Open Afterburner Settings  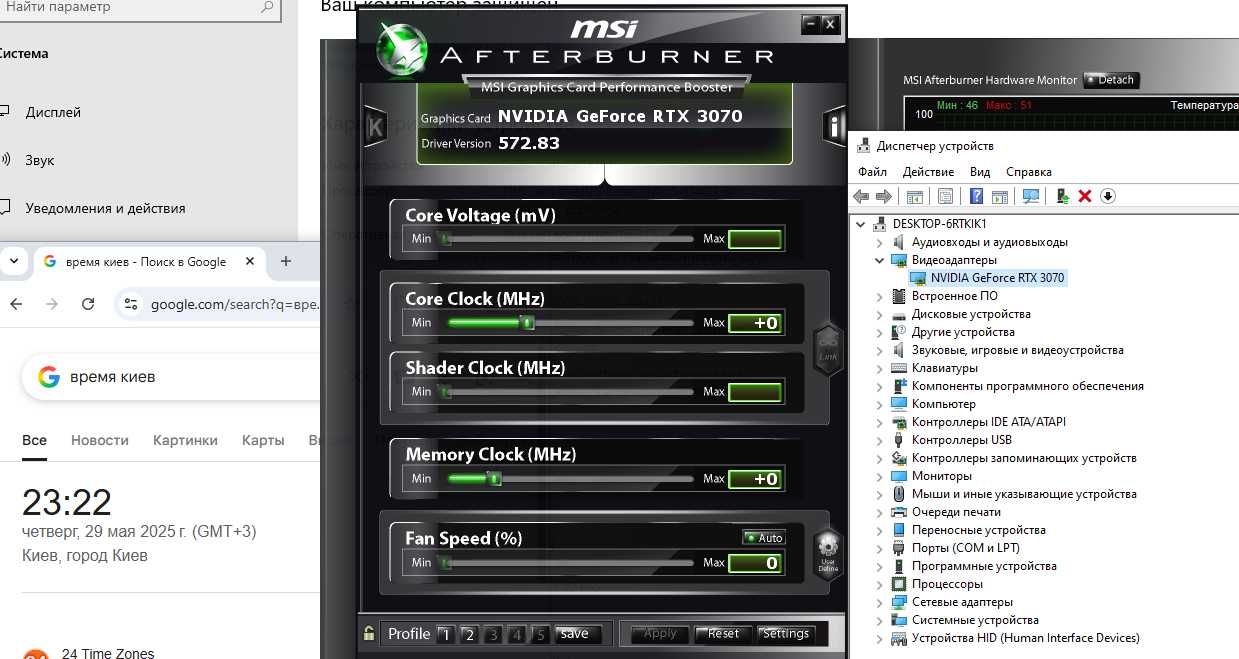tap(786, 634)
